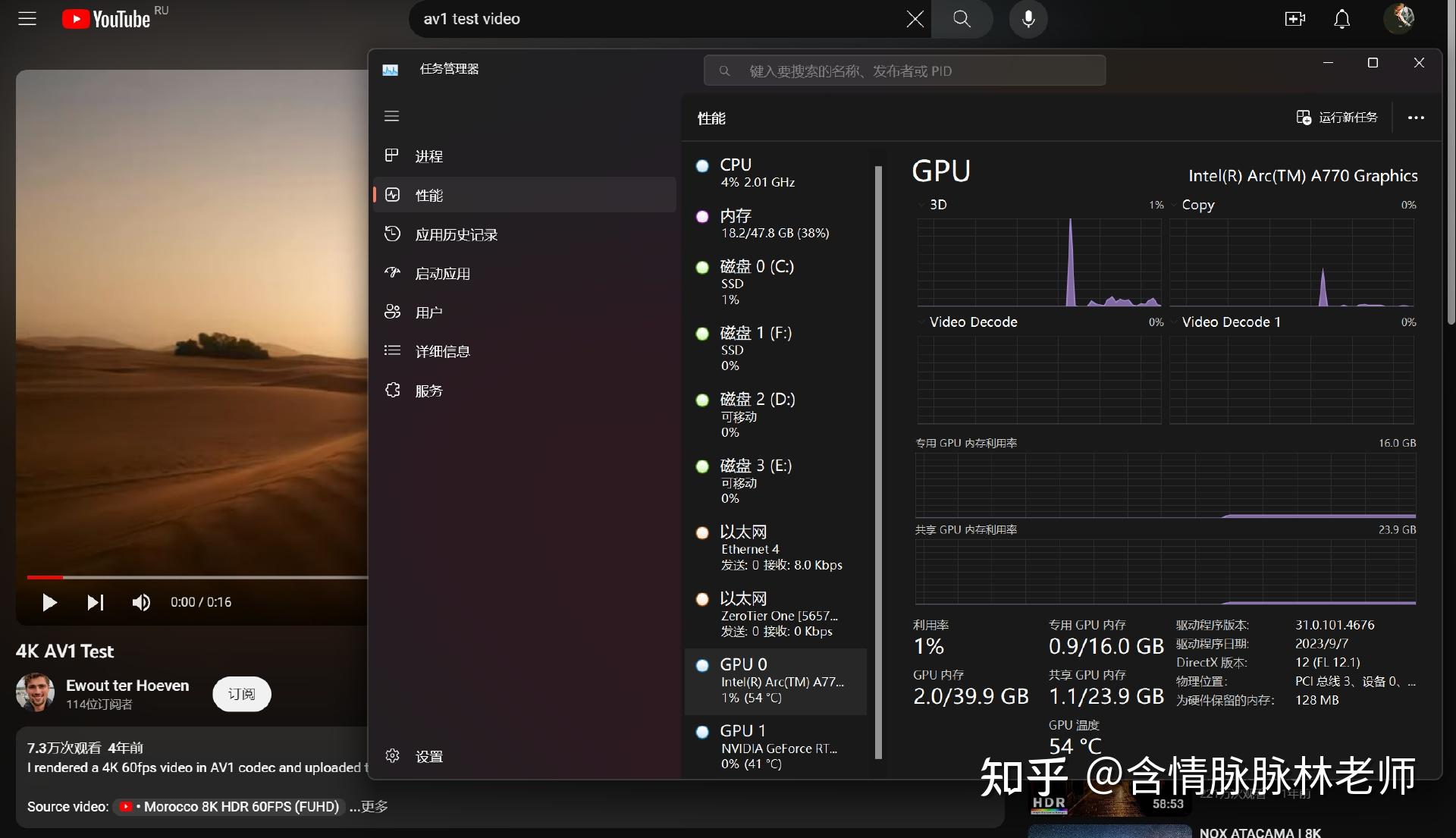1456x838 pixels.
Task: Click YouTube create video icon
Action: (x=1294, y=19)
